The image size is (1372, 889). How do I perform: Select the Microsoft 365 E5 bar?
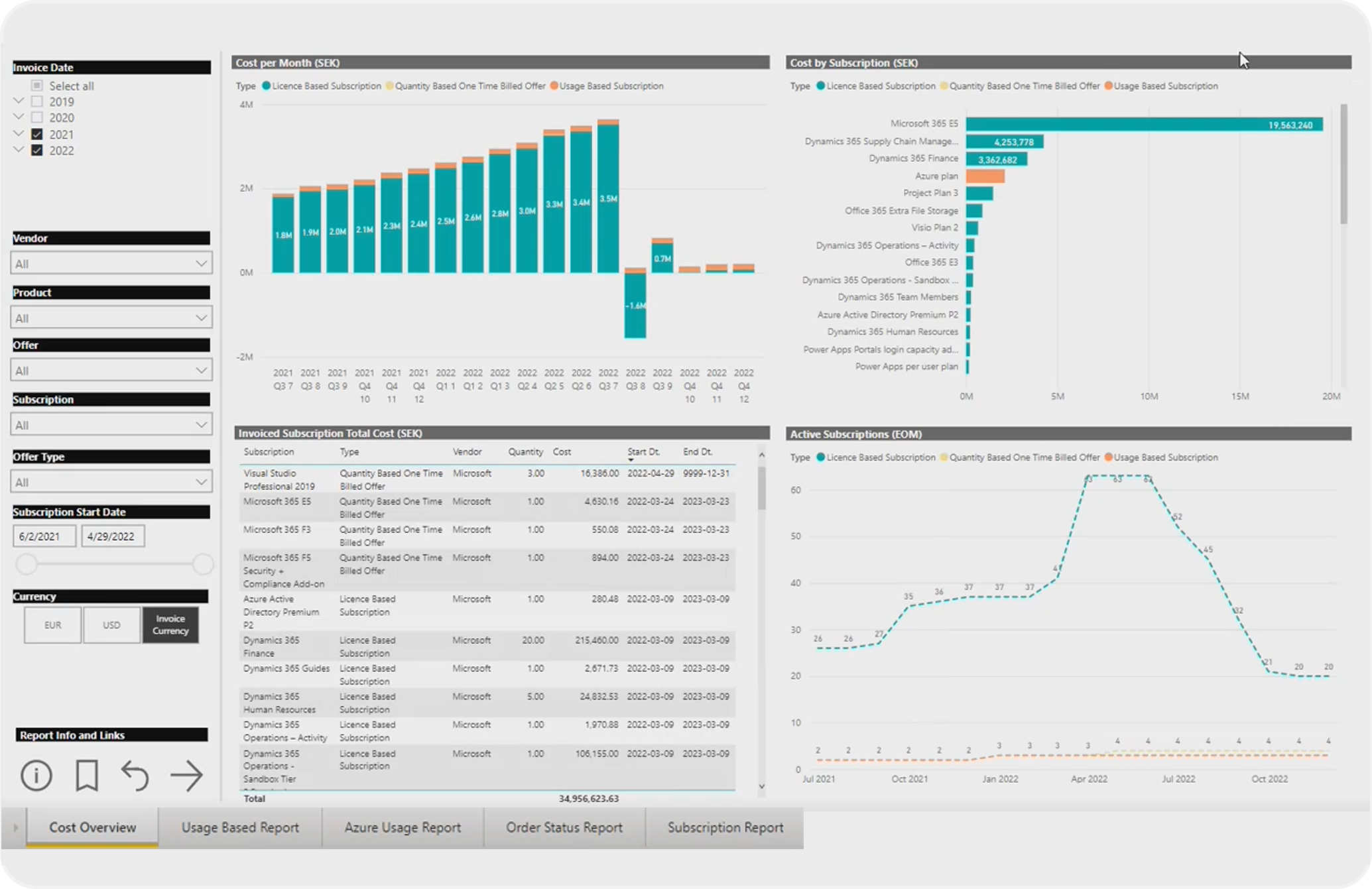(1144, 124)
